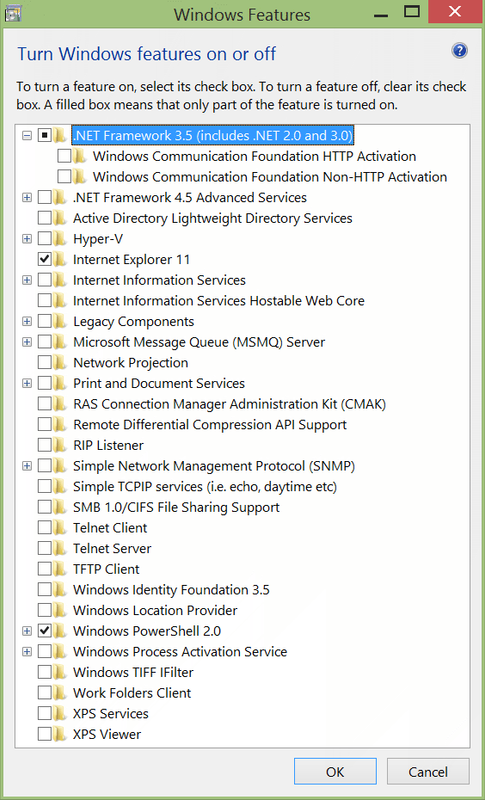Check the RIP Listener checkbox
485x800 pixels.
(x=44, y=445)
